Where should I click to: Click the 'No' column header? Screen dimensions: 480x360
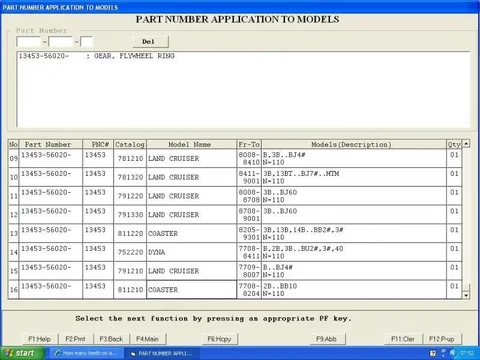(x=14, y=144)
